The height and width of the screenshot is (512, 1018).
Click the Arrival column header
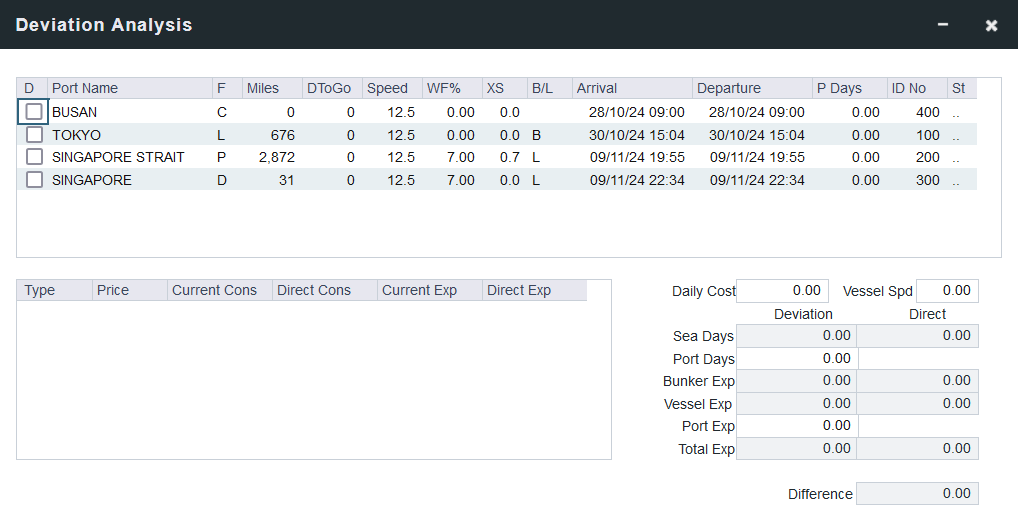click(631, 88)
